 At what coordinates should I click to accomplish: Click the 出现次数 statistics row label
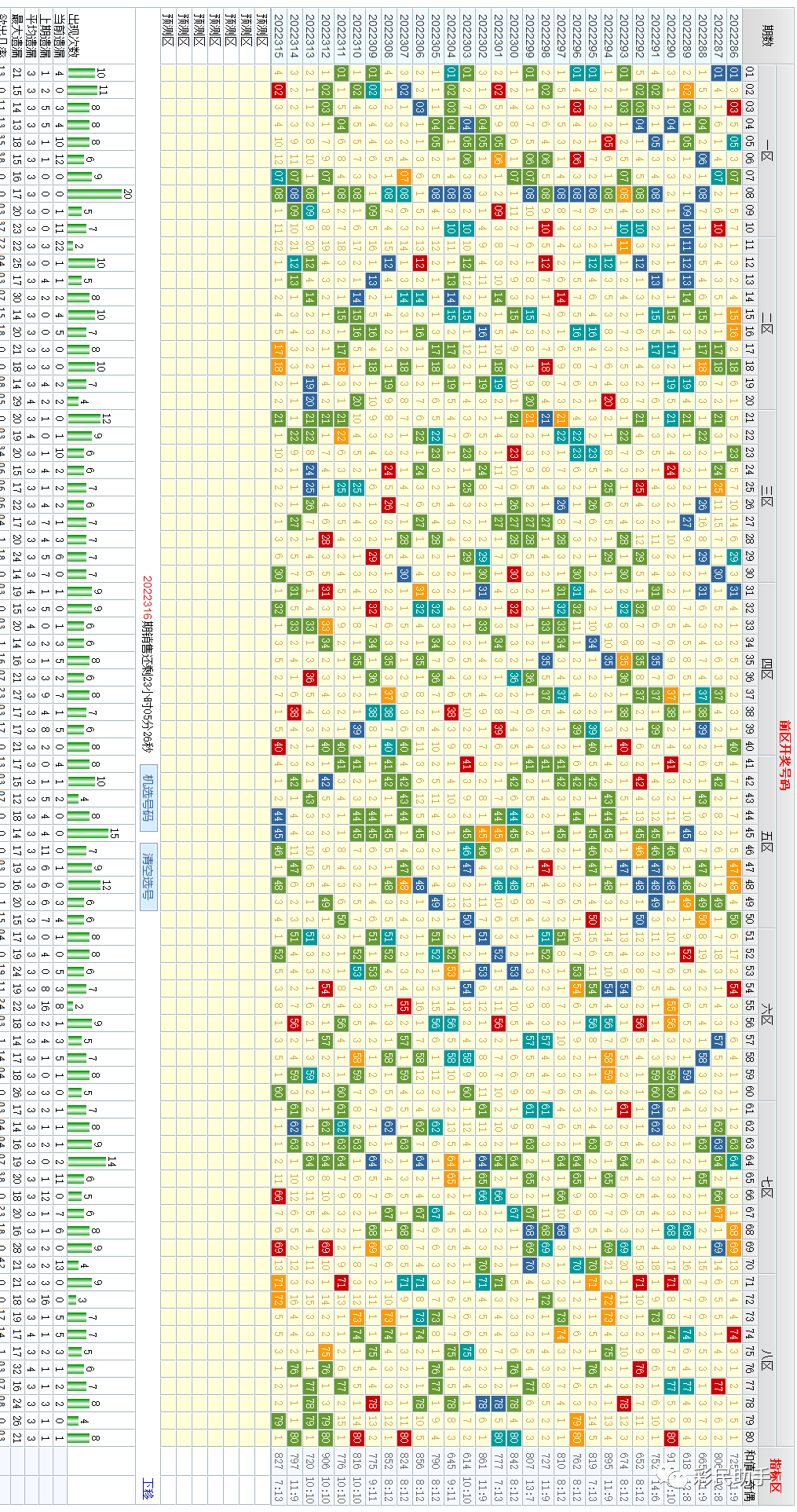(x=75, y=35)
